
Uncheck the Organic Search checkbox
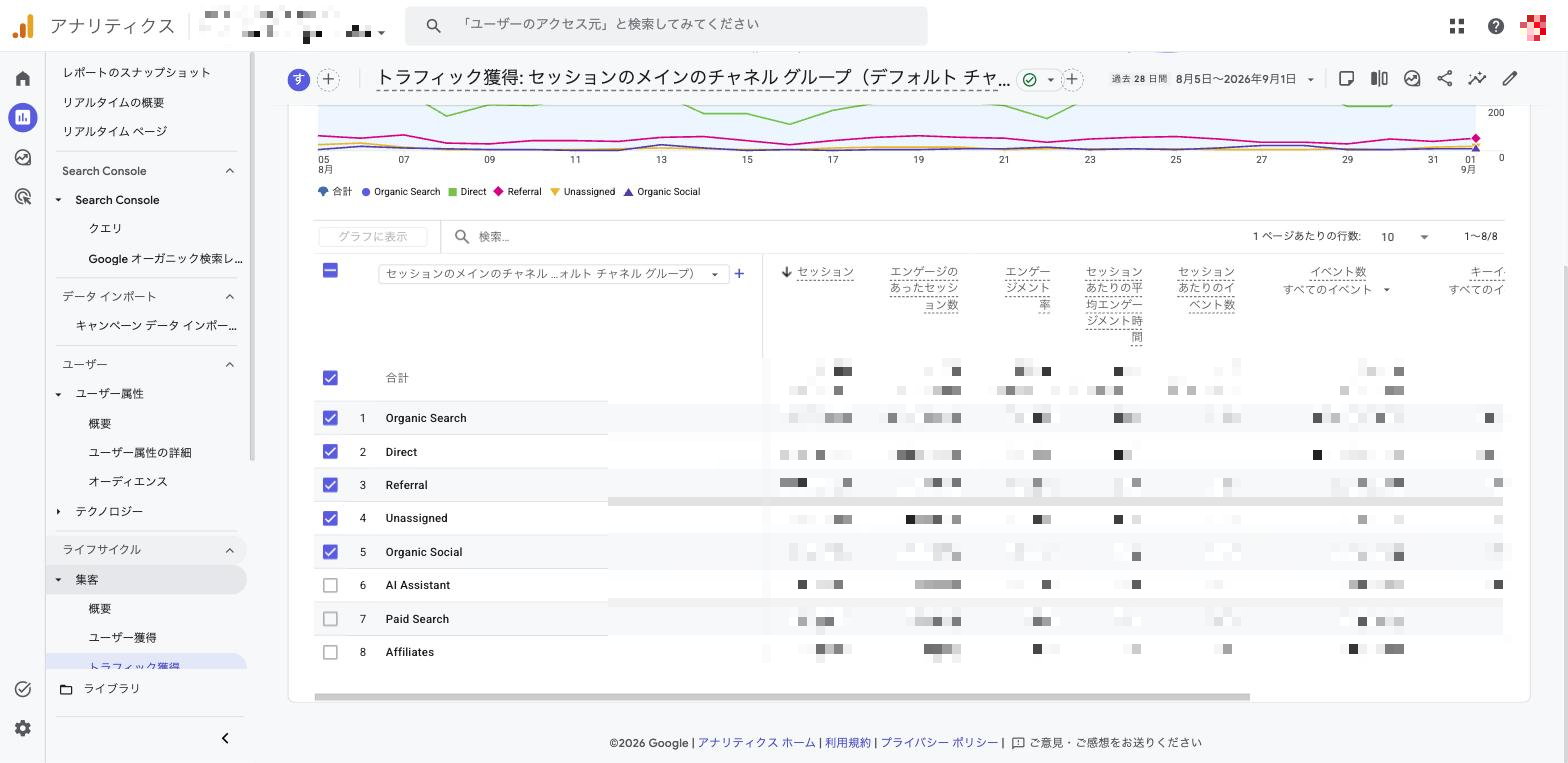tap(330, 418)
